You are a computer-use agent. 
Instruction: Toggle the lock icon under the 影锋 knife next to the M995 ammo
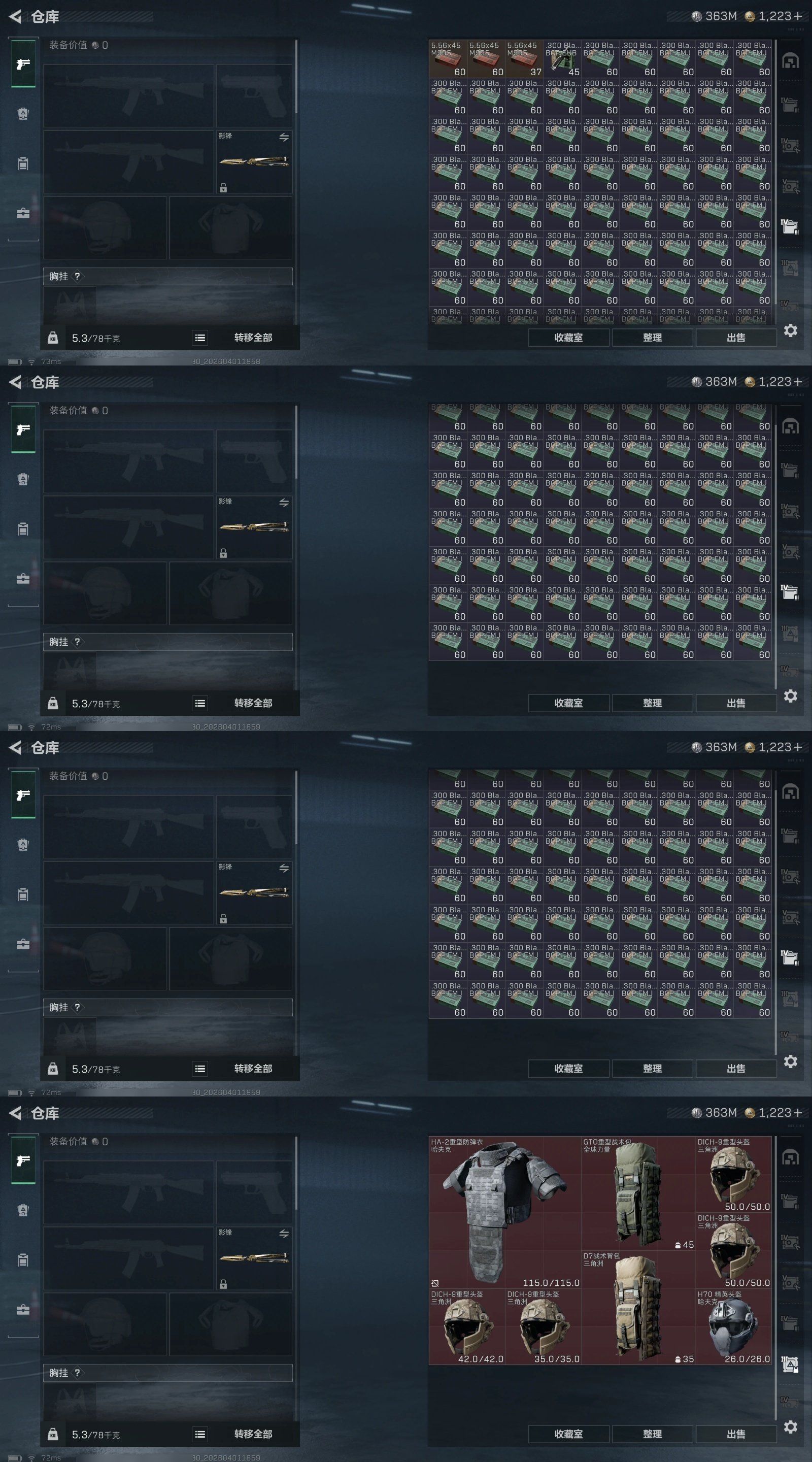pos(224,188)
